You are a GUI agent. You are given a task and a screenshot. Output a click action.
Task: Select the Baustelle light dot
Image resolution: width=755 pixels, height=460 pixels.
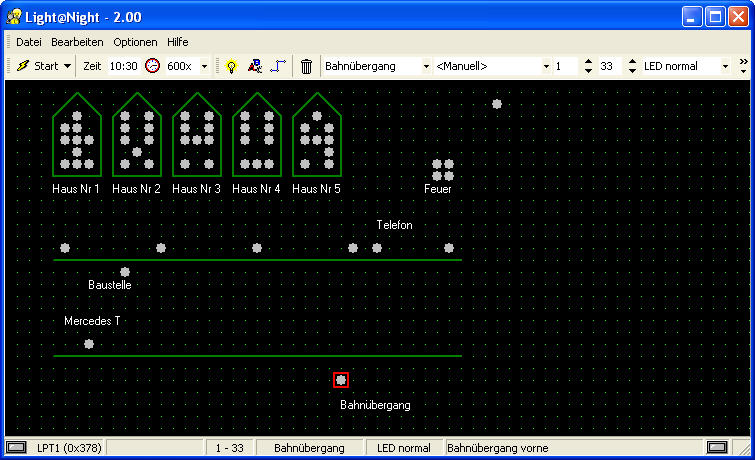coord(125,272)
